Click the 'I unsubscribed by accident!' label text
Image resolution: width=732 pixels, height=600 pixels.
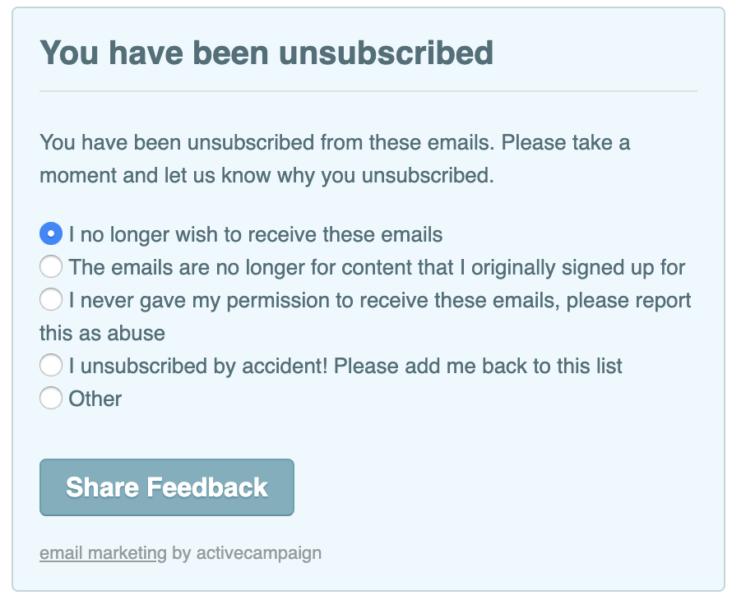click(x=198, y=366)
